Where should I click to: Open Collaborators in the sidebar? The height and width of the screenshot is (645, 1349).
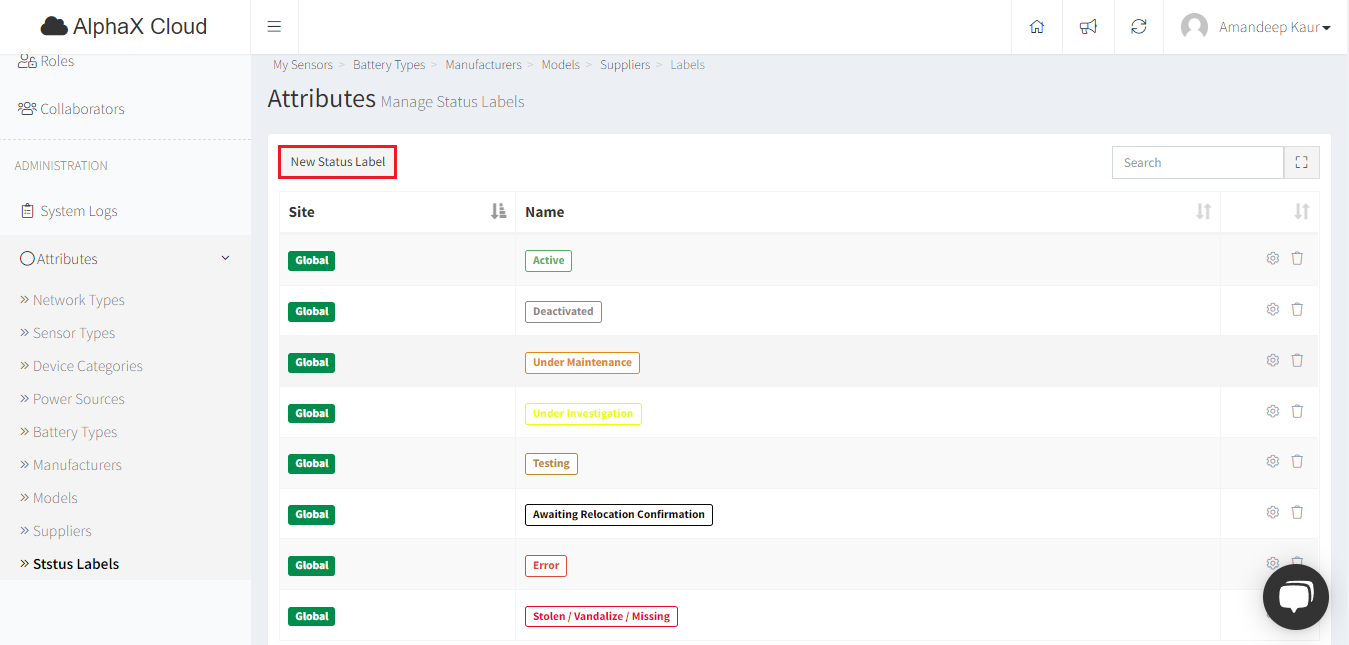[x=82, y=109]
